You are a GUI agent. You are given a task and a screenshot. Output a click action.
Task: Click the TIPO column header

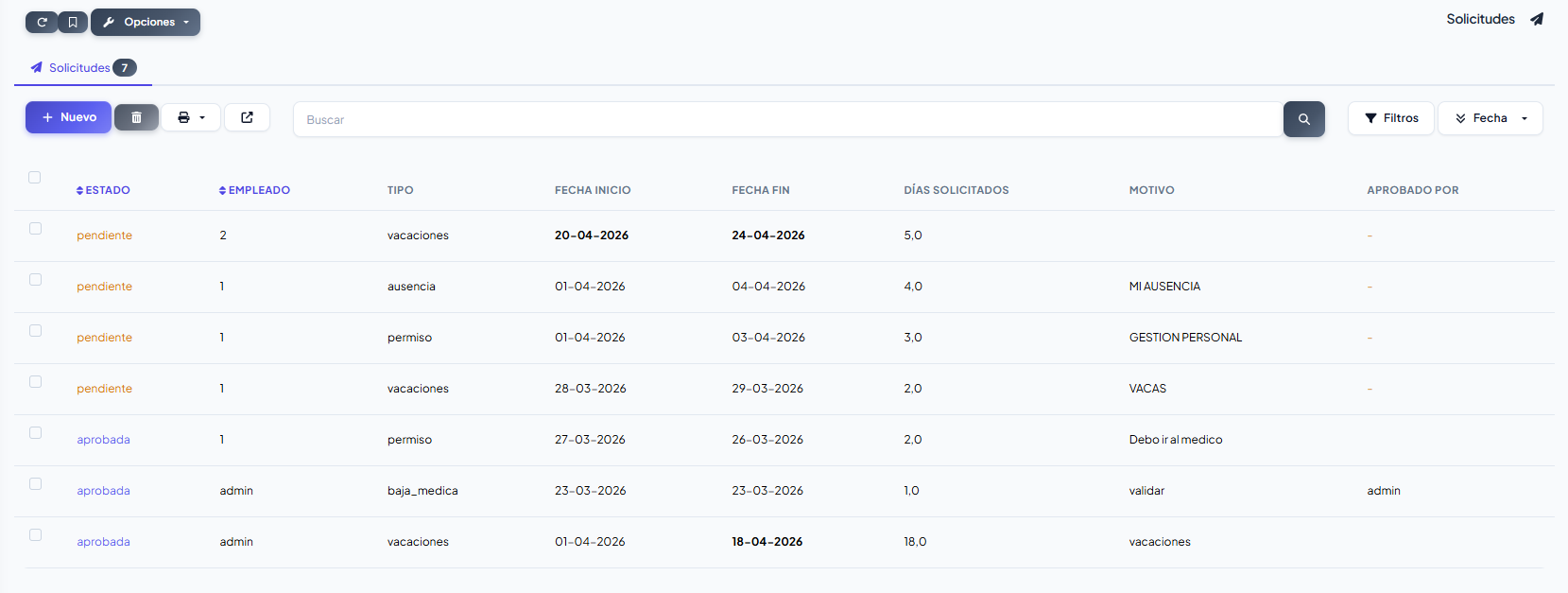tap(400, 190)
